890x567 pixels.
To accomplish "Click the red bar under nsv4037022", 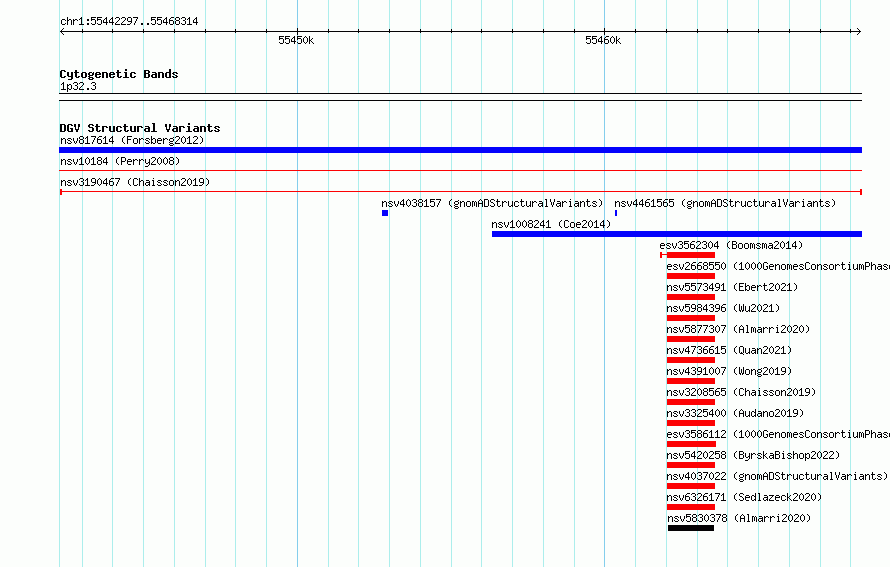I will point(691,486).
